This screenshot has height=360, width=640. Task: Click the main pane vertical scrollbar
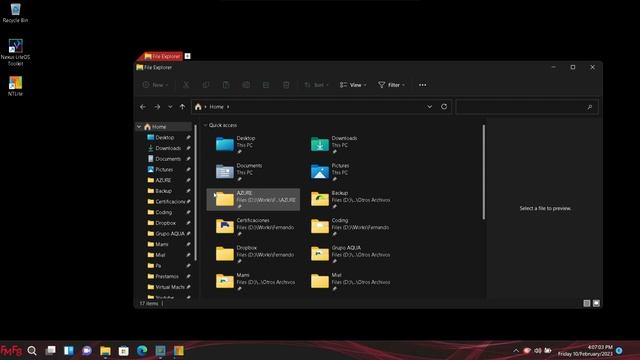coord(484,172)
